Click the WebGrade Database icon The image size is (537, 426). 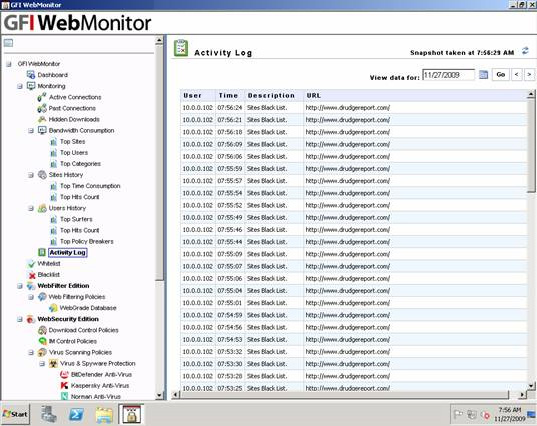pyautogui.click(x=53, y=308)
